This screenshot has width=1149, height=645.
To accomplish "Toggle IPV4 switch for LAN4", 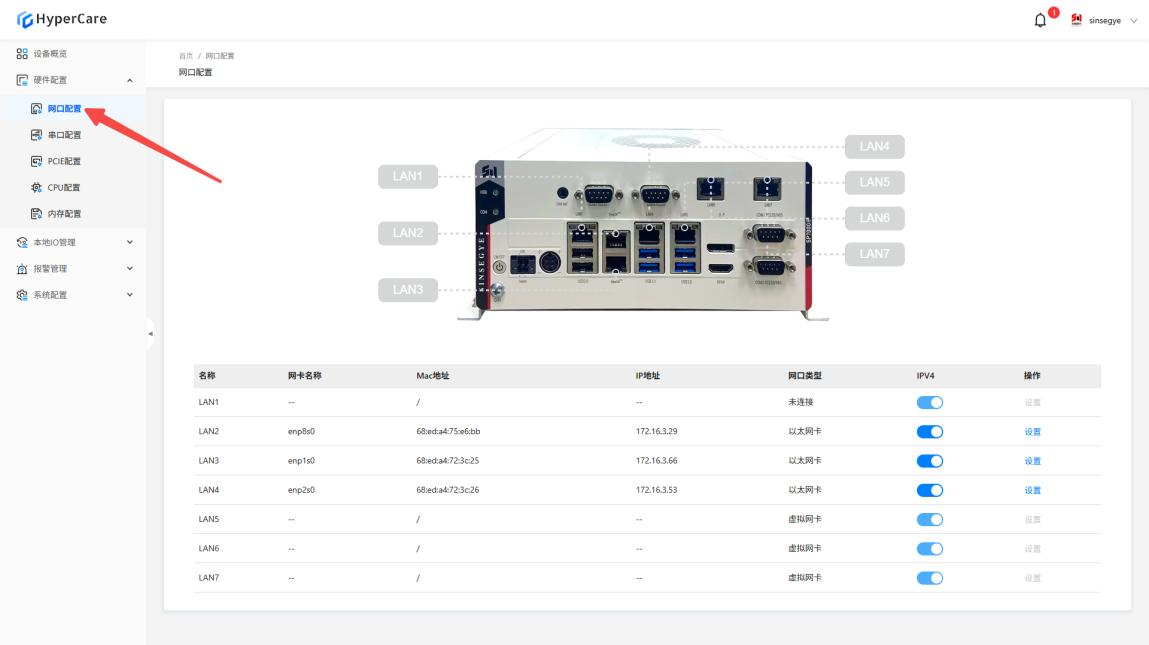I will (929, 490).
